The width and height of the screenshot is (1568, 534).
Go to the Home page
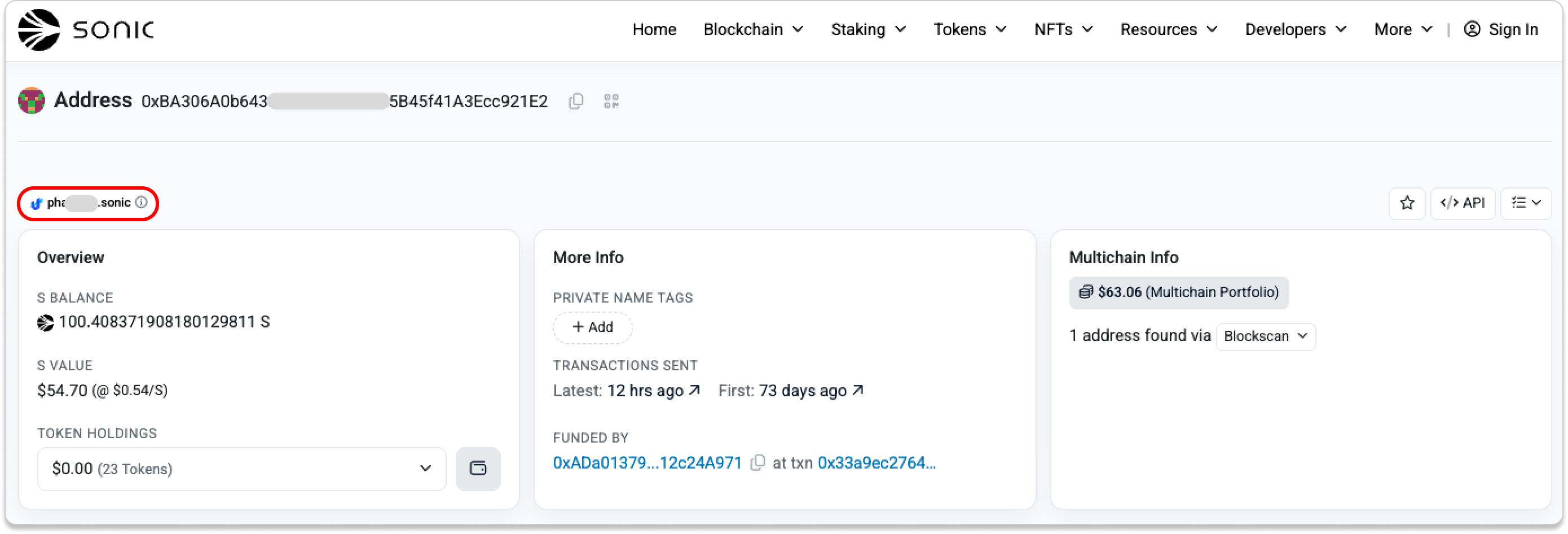point(654,29)
